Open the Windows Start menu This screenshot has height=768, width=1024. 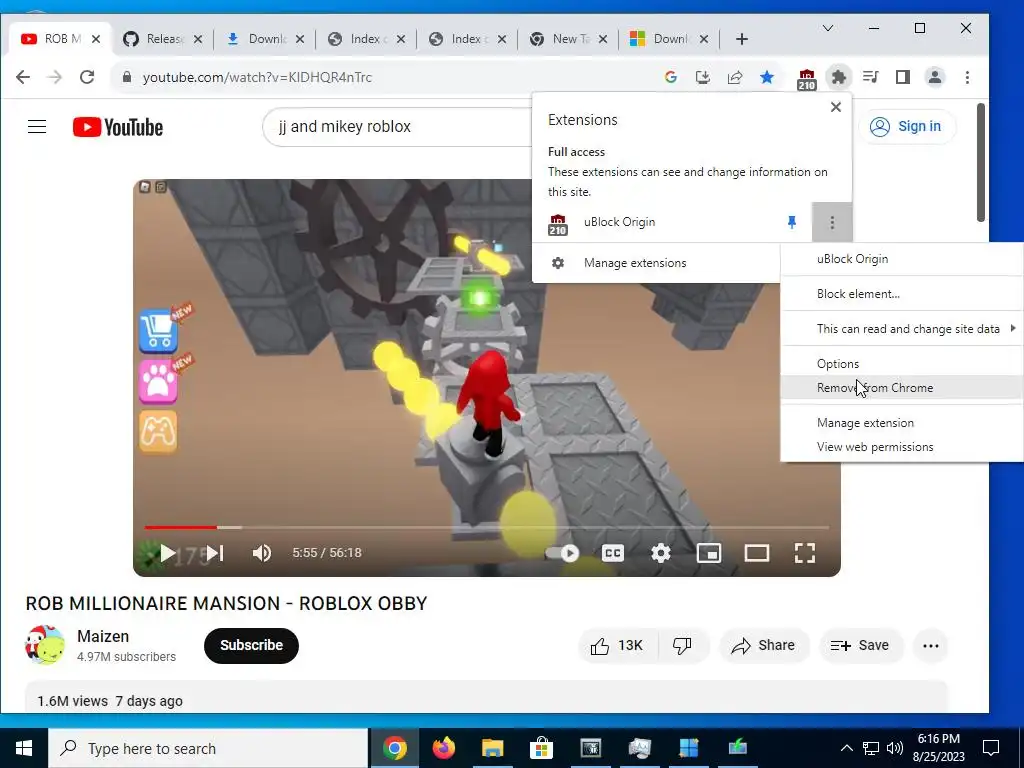click(24, 748)
